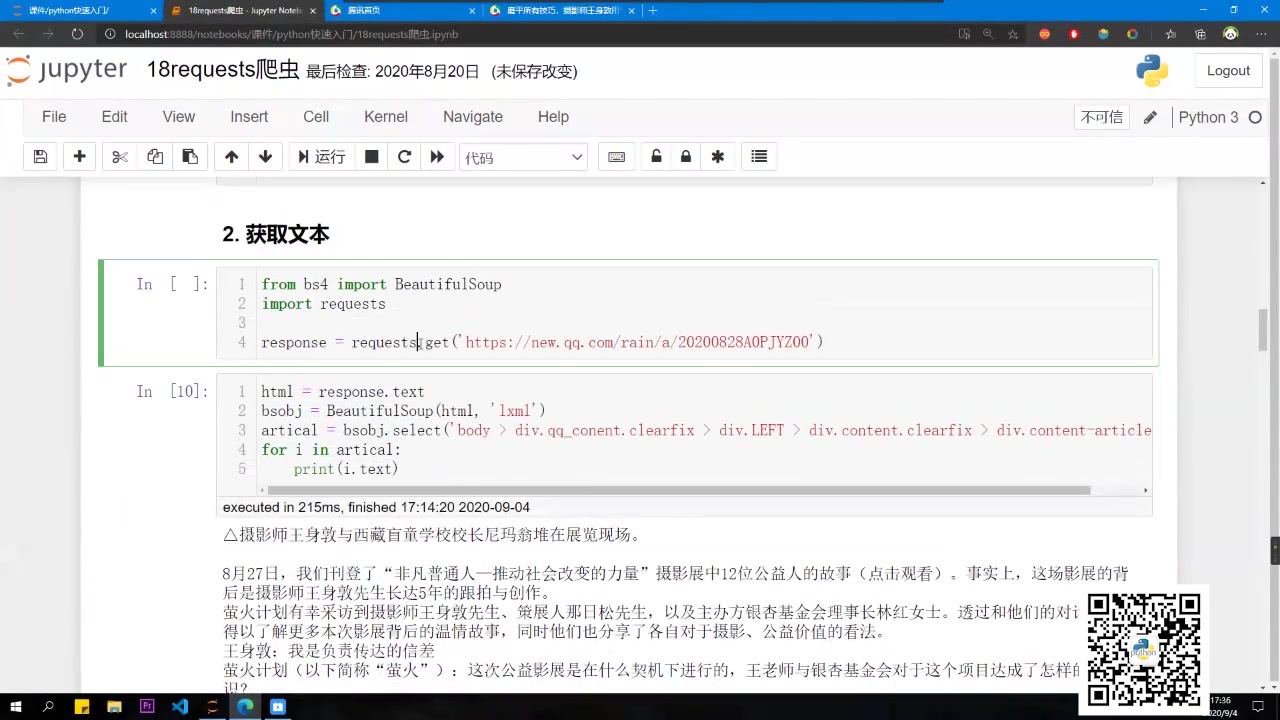Cut selected cells using the scissors icon
1280x720 pixels.
click(x=119, y=157)
